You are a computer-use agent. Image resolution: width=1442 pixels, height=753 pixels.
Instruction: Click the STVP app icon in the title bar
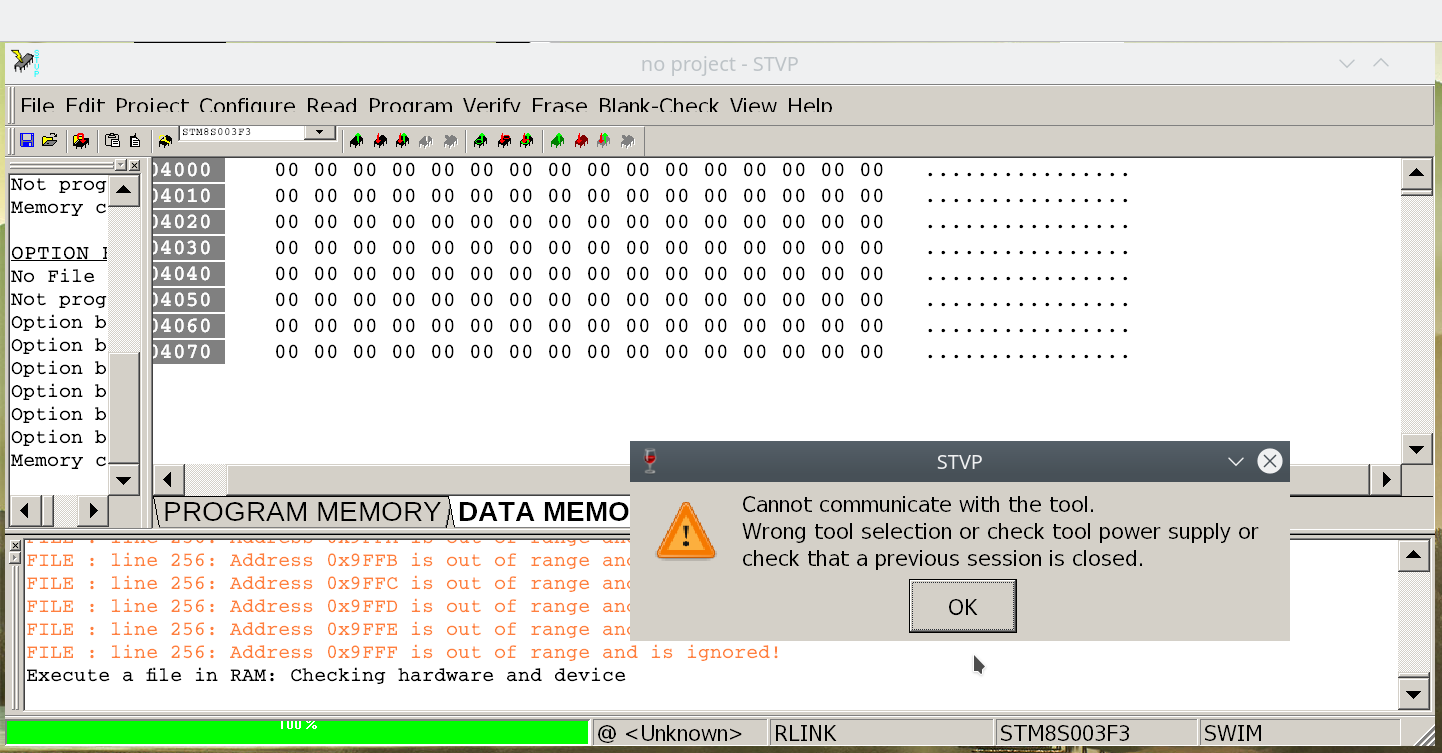click(x=25, y=64)
